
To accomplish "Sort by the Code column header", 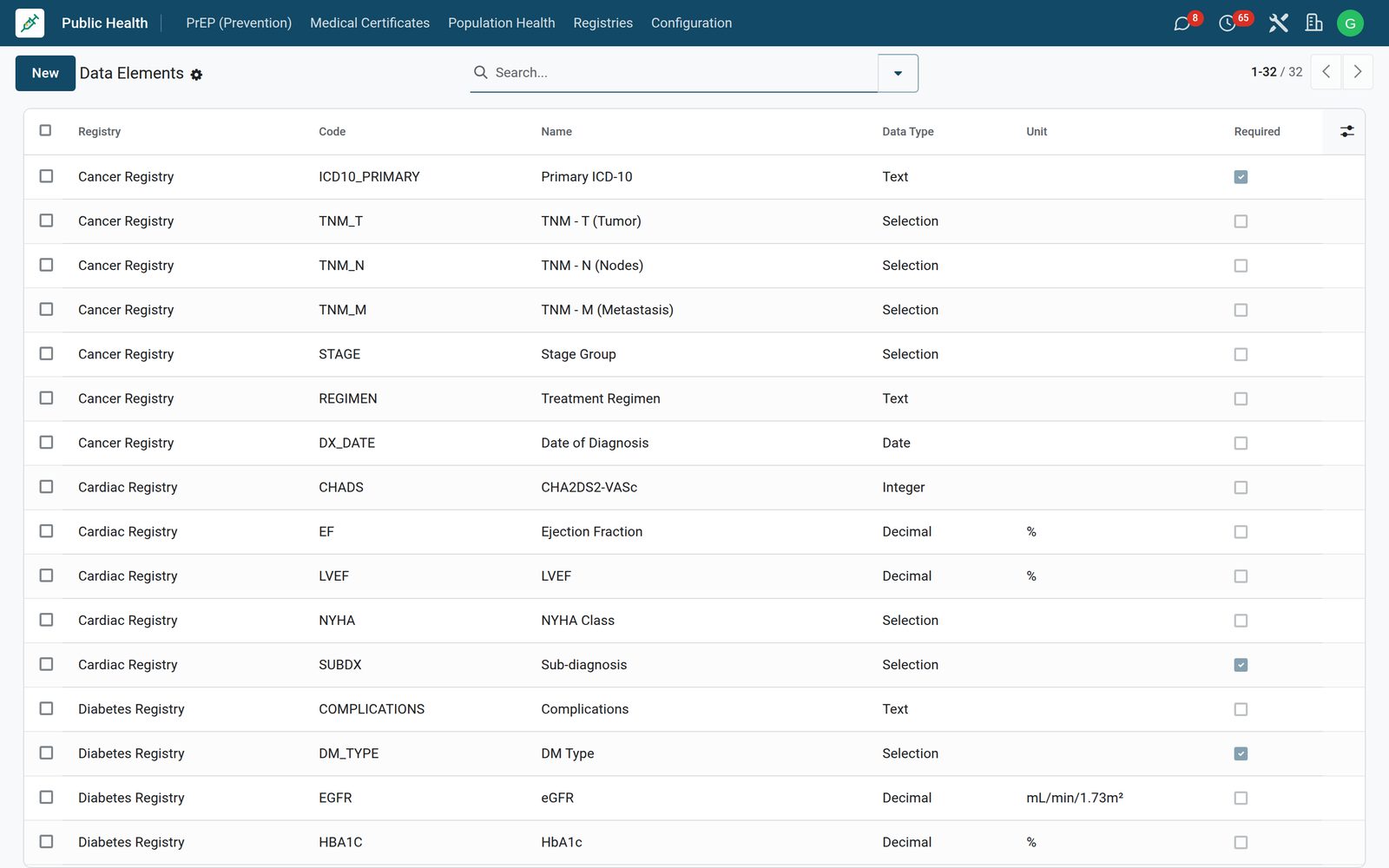I will coord(332,132).
